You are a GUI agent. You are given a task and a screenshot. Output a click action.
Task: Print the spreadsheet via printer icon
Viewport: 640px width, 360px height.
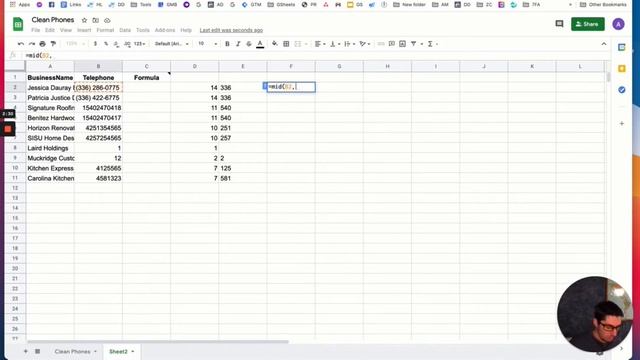click(x=42, y=44)
